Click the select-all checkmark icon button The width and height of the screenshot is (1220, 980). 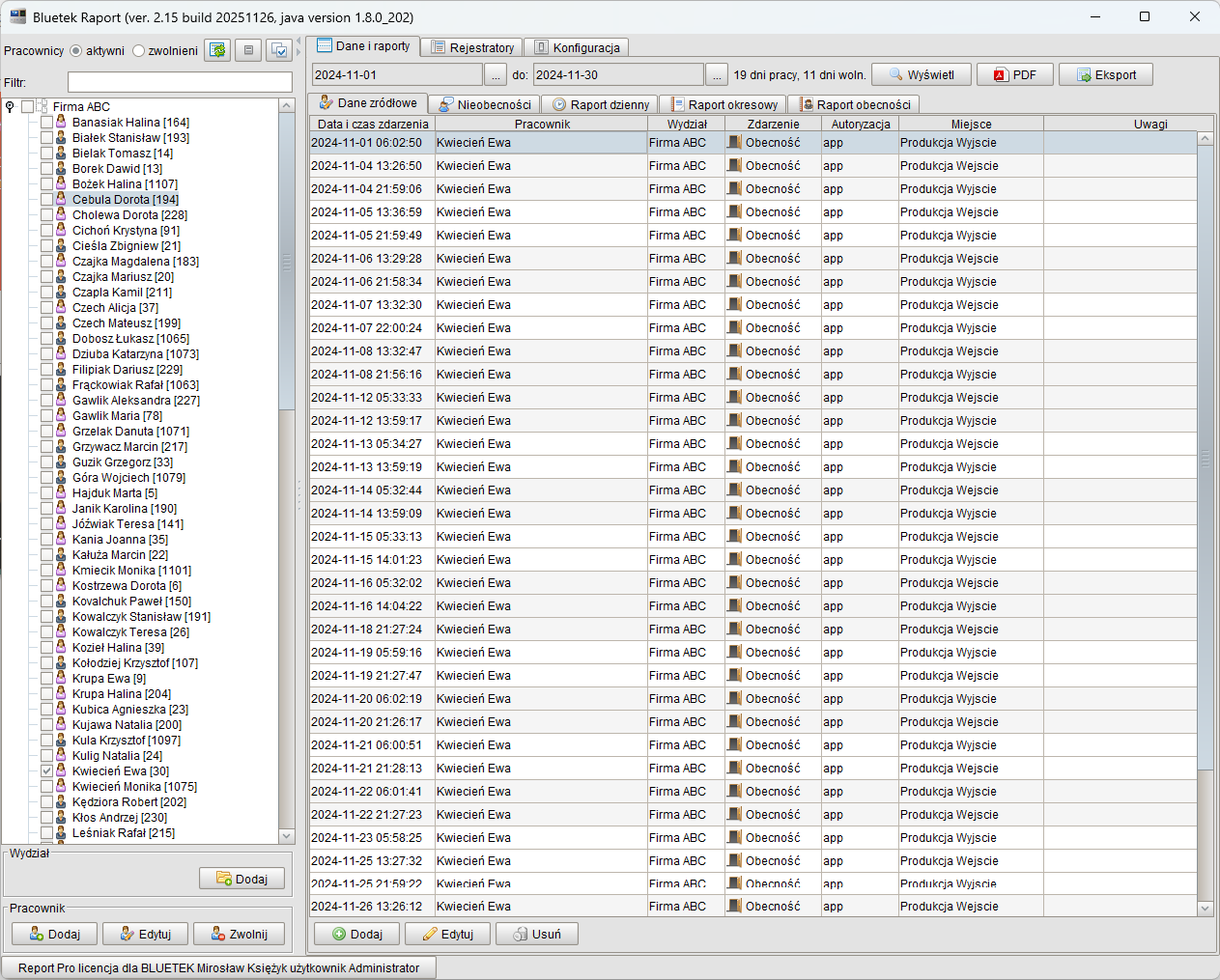pos(279,50)
